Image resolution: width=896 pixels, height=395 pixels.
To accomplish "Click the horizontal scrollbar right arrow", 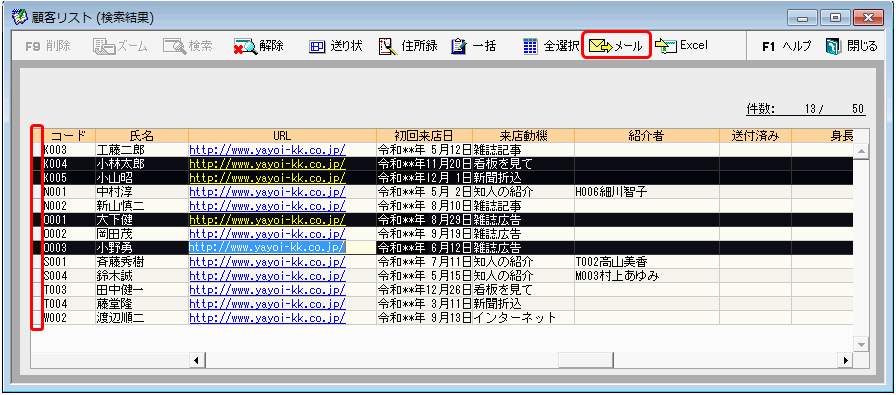I will pos(845,361).
